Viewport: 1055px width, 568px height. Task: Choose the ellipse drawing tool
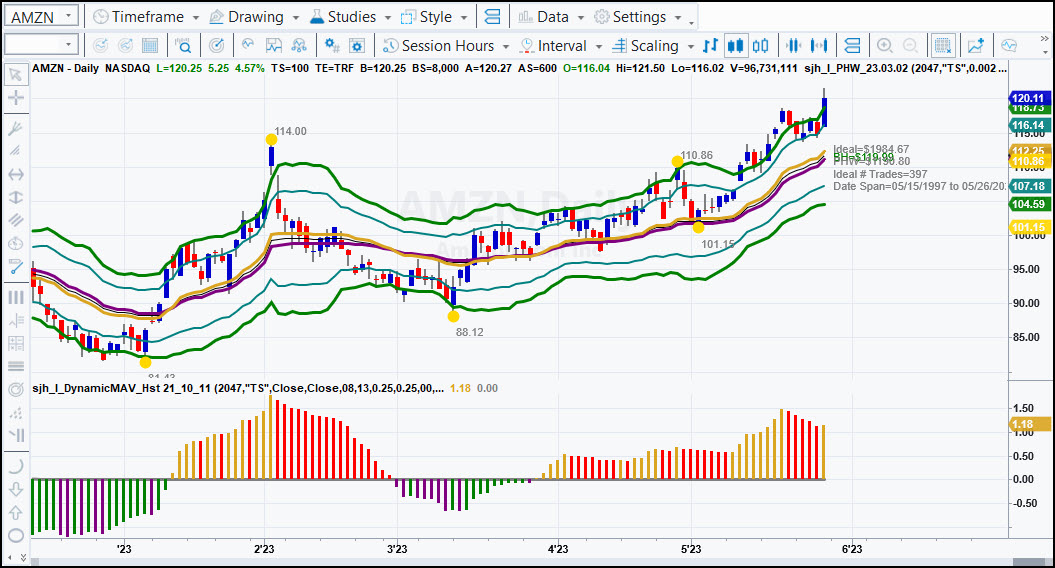pyautogui.click(x=15, y=536)
